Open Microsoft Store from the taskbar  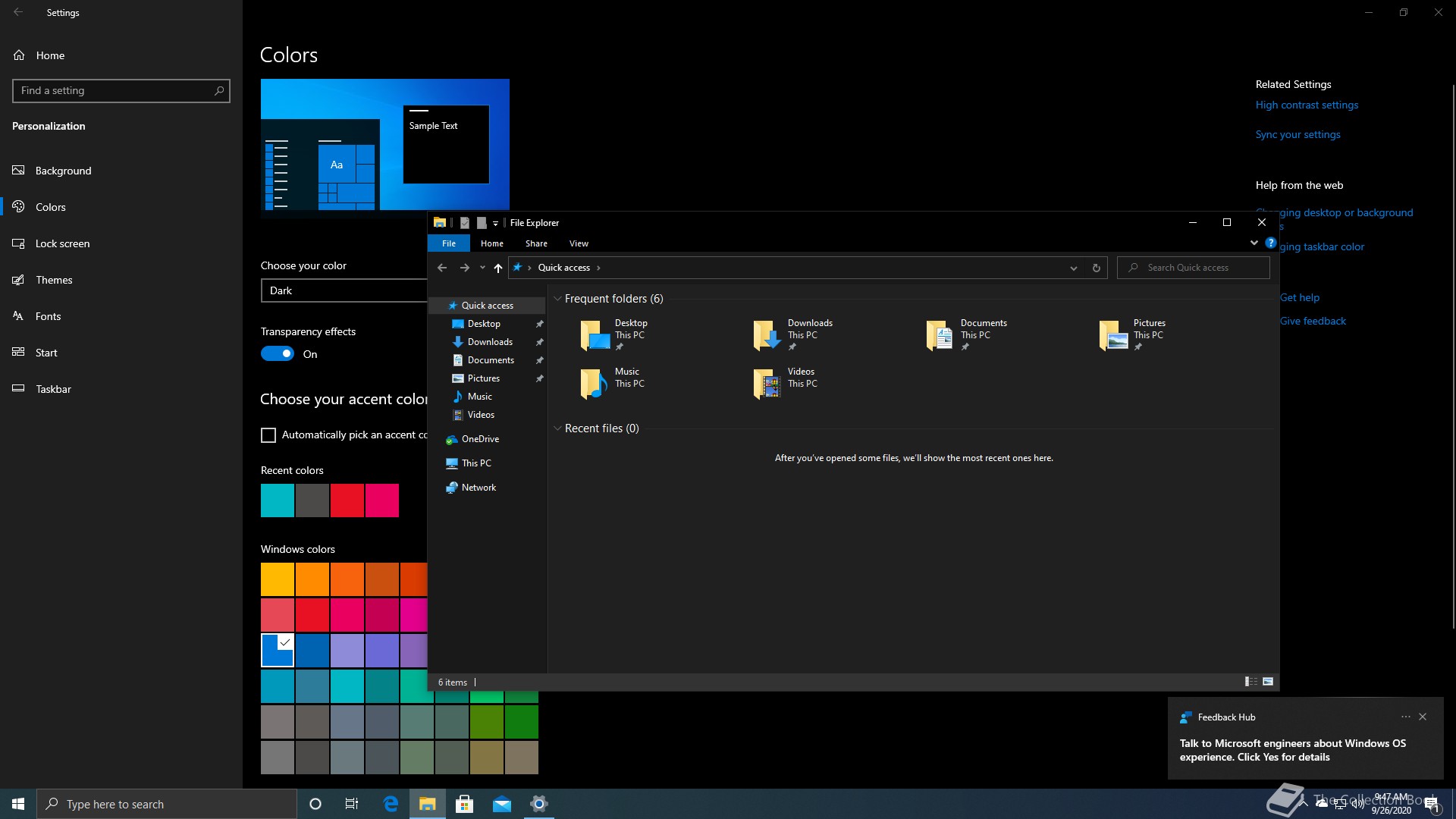coord(465,804)
